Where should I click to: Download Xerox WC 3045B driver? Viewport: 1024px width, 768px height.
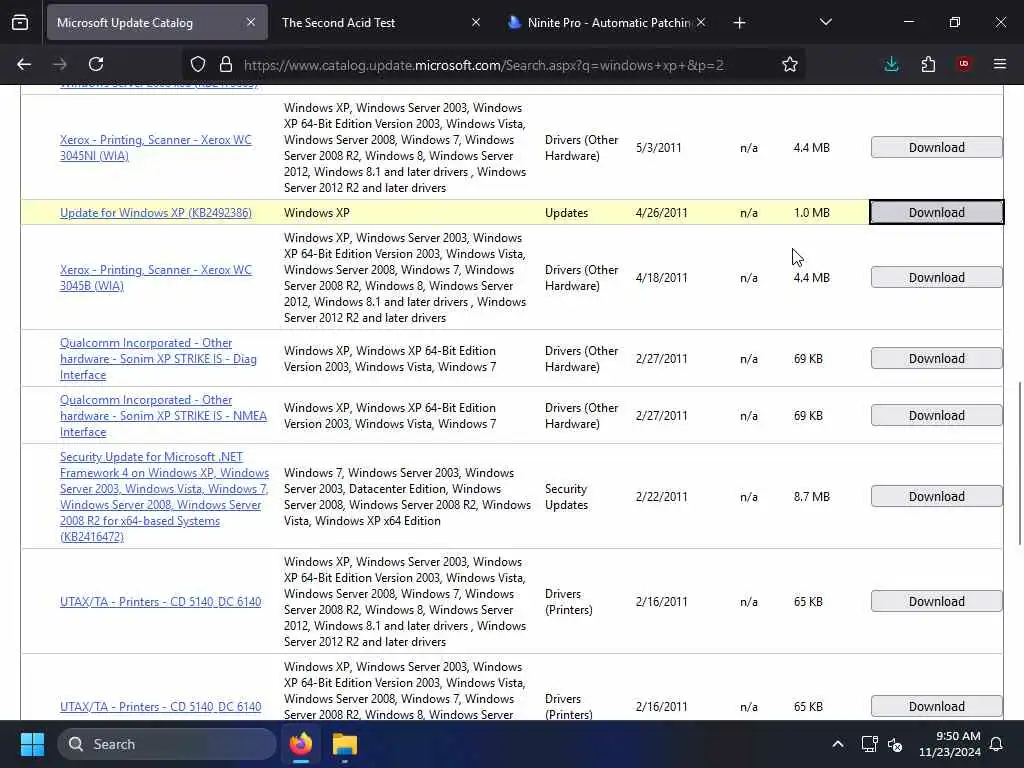(936, 278)
